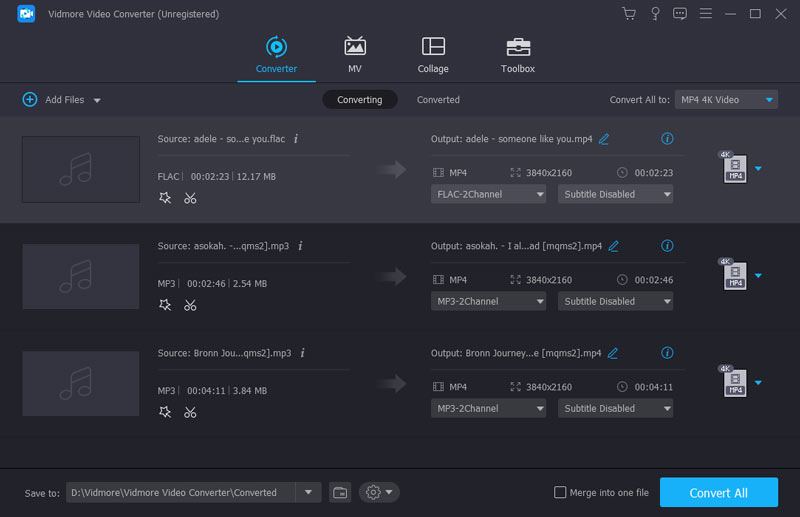Open the asokah row MP3-2Channel dropdown
Screen dimensions: 800x517
(488, 301)
